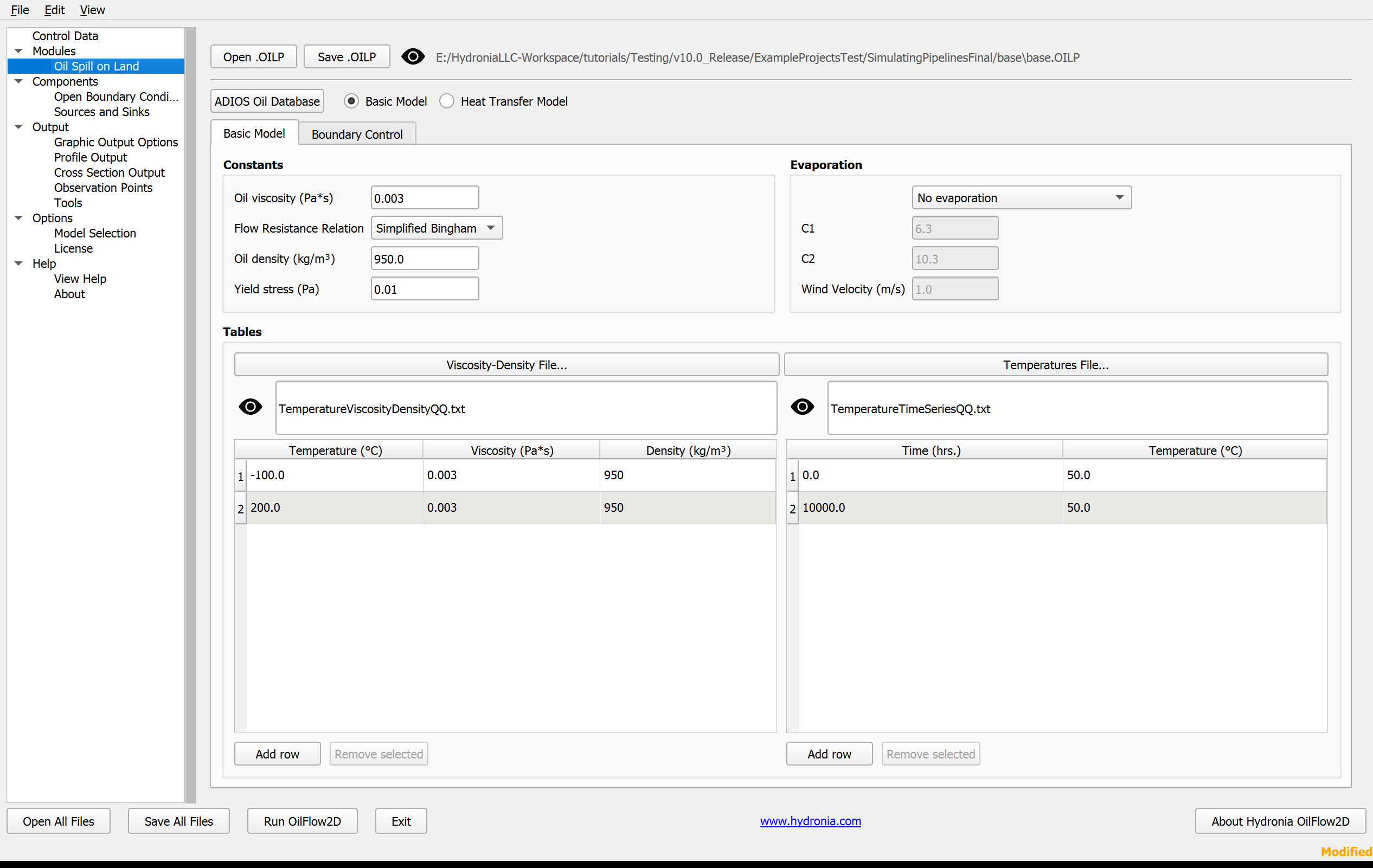The height and width of the screenshot is (868, 1373).
Task: Click the Open .OILP button
Action: (x=254, y=57)
